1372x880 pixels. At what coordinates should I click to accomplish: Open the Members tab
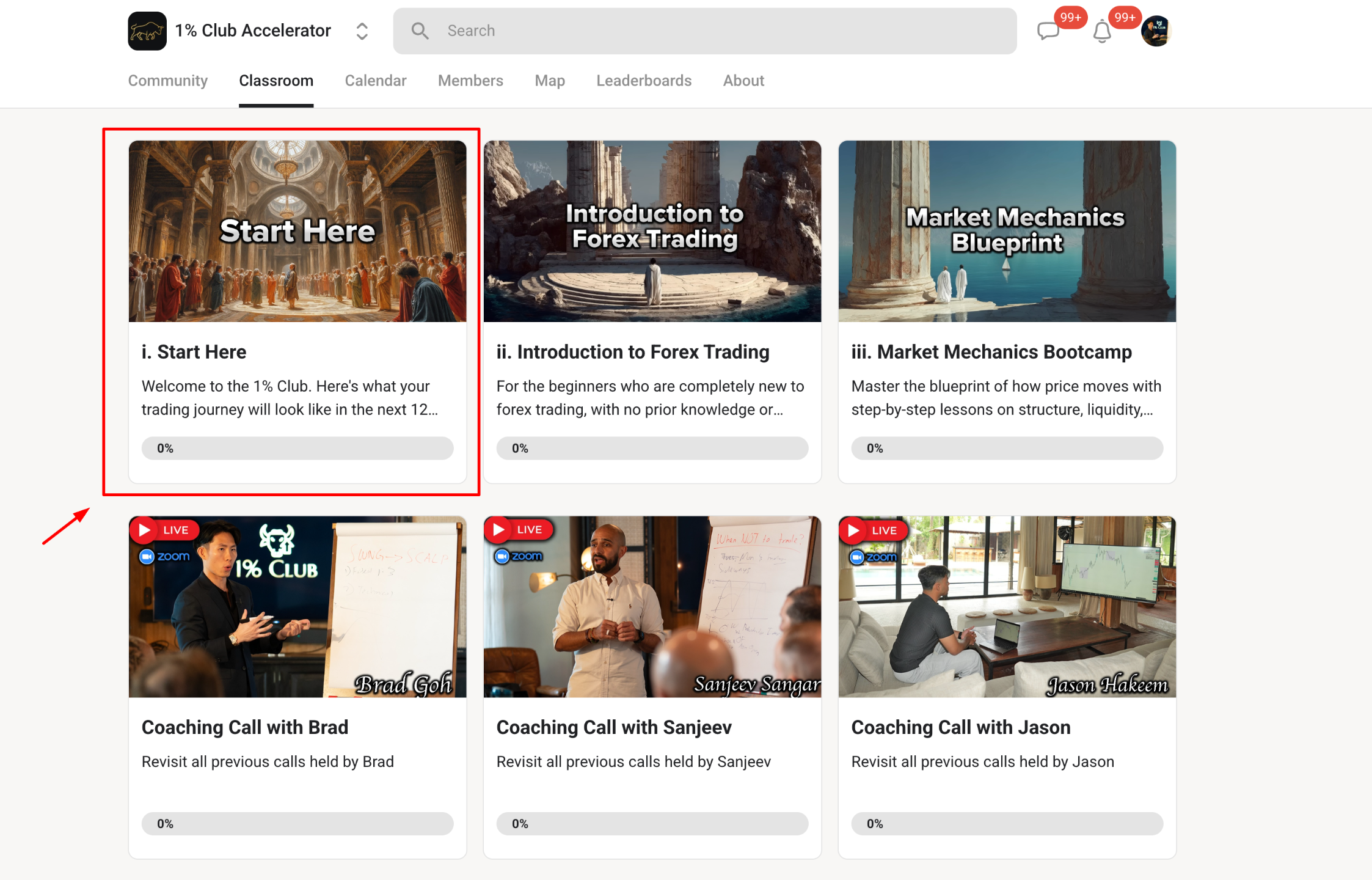coord(470,81)
